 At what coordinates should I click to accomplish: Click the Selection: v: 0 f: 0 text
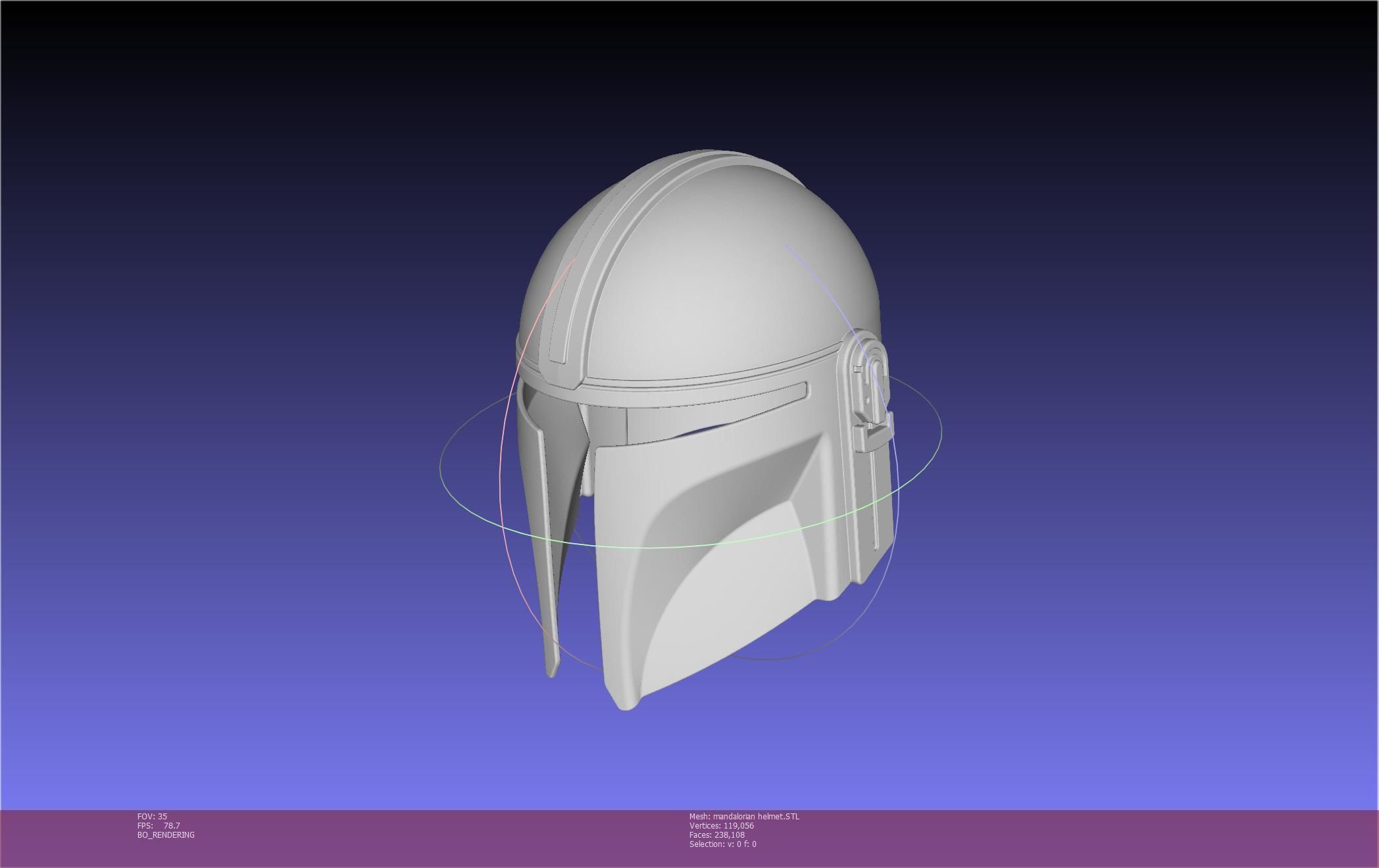(x=722, y=844)
